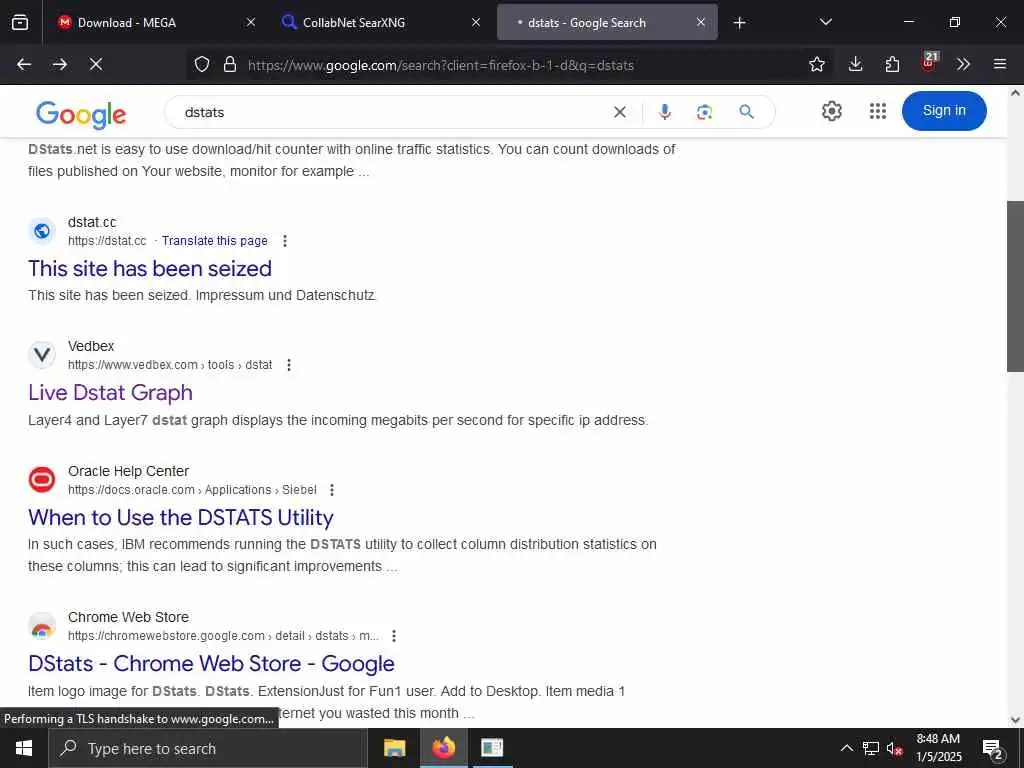Open Google quick settings gear

pos(831,111)
